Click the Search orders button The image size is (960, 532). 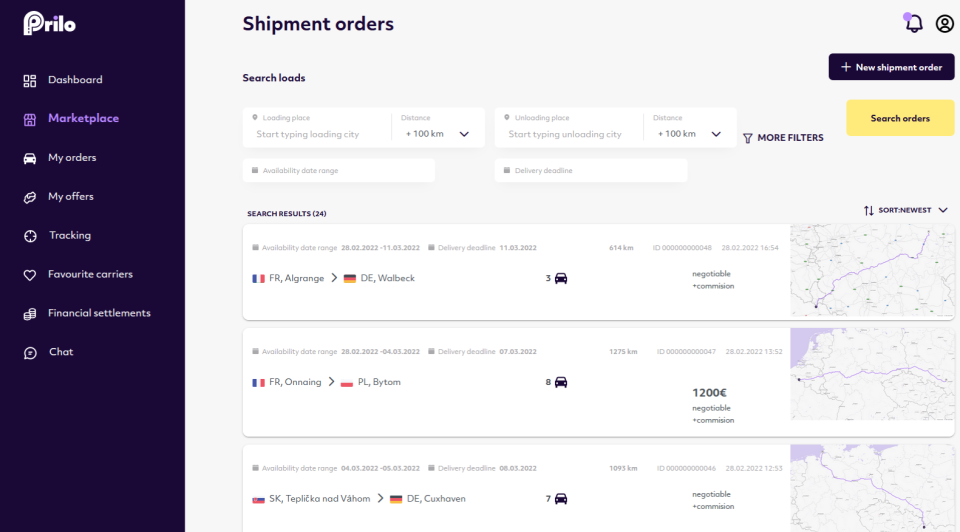[x=900, y=118]
